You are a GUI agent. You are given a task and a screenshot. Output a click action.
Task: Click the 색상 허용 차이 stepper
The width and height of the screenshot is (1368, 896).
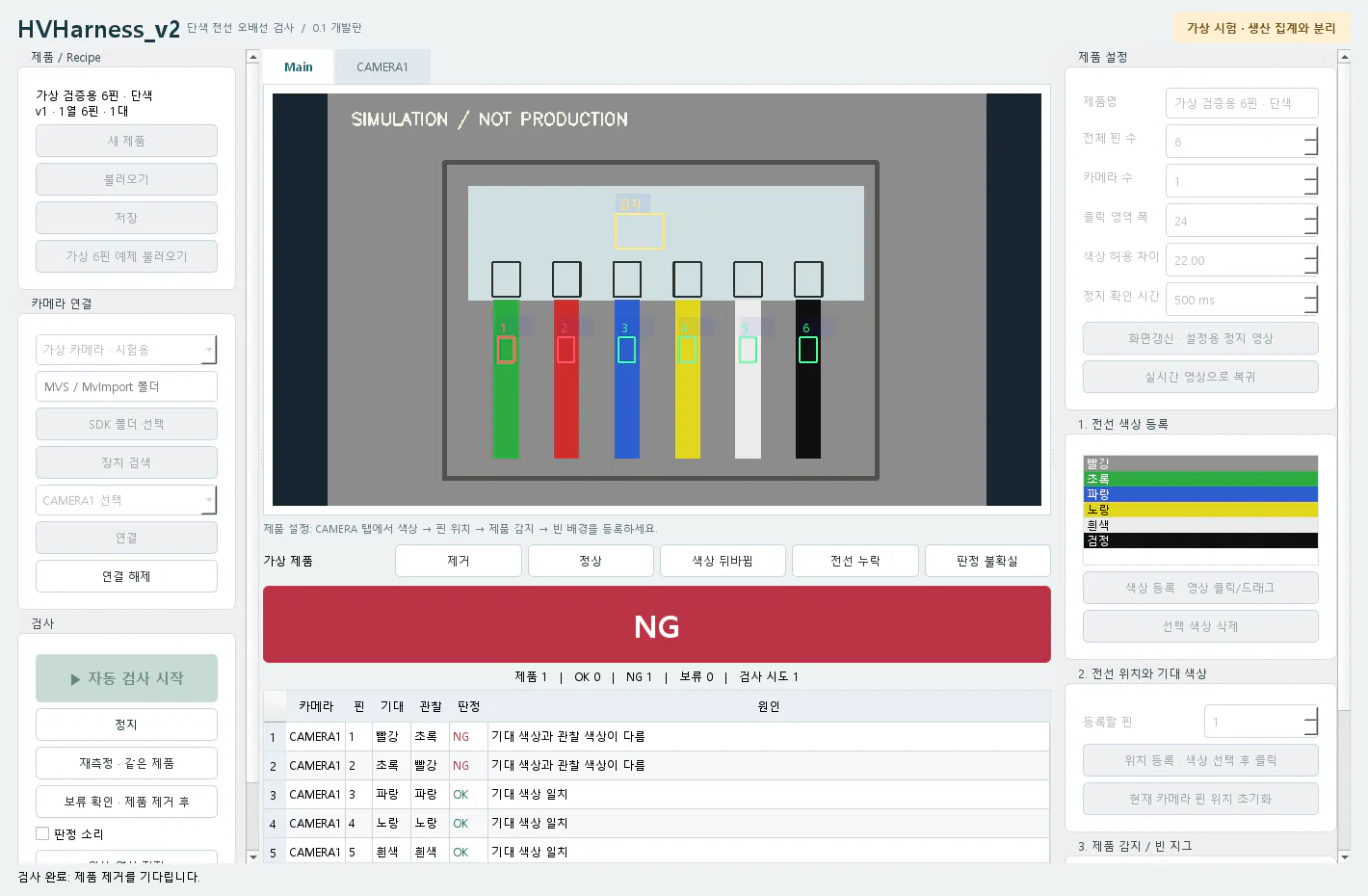pyautogui.click(x=1242, y=260)
